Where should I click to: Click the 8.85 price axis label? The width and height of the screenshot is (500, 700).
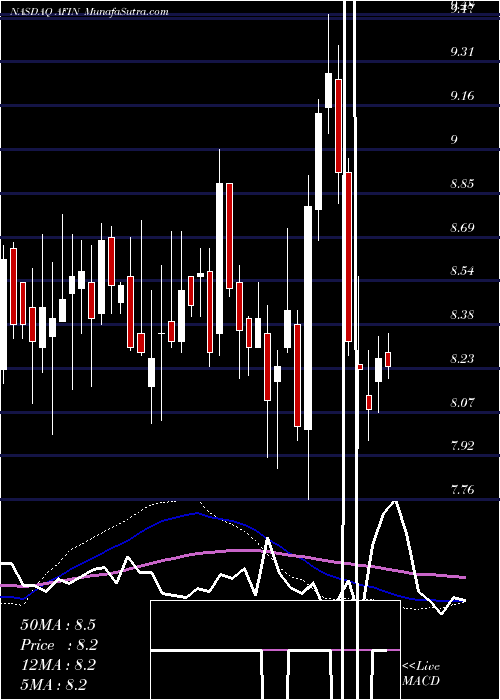point(462,184)
